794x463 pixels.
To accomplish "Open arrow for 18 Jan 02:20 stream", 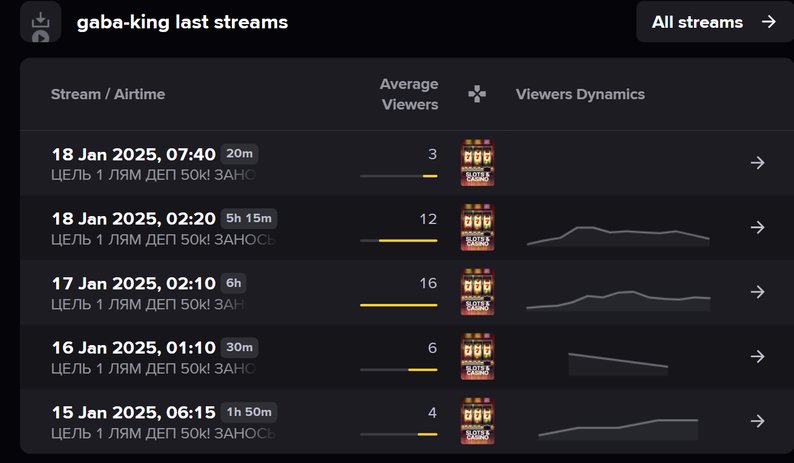I will tap(758, 227).
